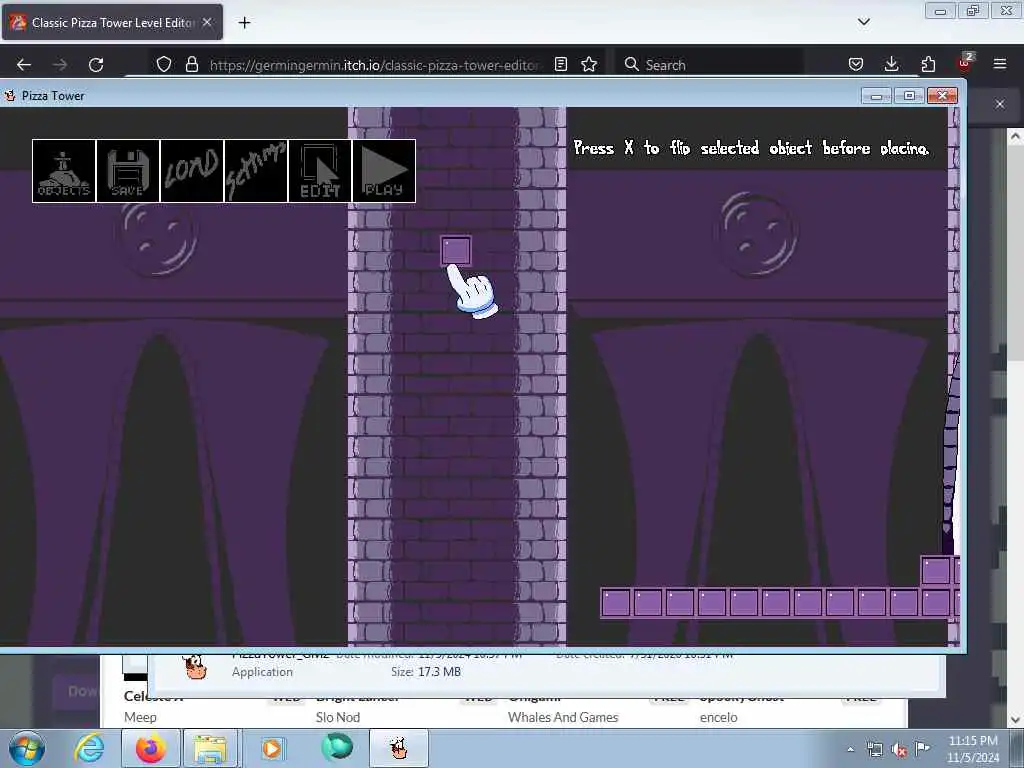1024x768 pixels.
Task: Toggle reader view in address bar
Action: (560, 64)
